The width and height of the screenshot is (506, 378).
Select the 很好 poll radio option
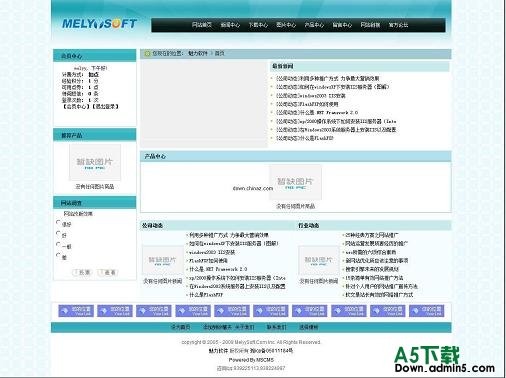point(58,222)
